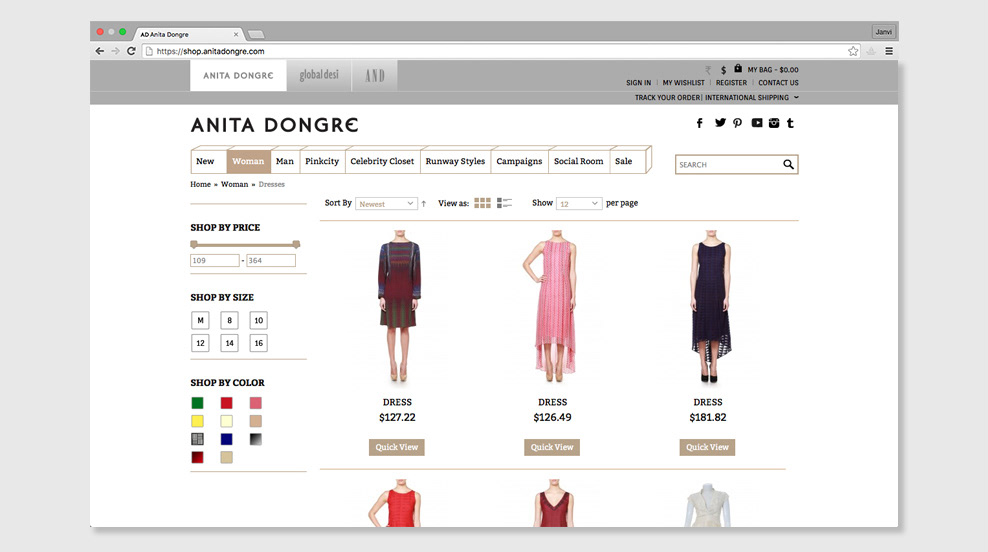Select the rupee currency icon
Viewport: 988px width, 552px height.
(x=708, y=70)
